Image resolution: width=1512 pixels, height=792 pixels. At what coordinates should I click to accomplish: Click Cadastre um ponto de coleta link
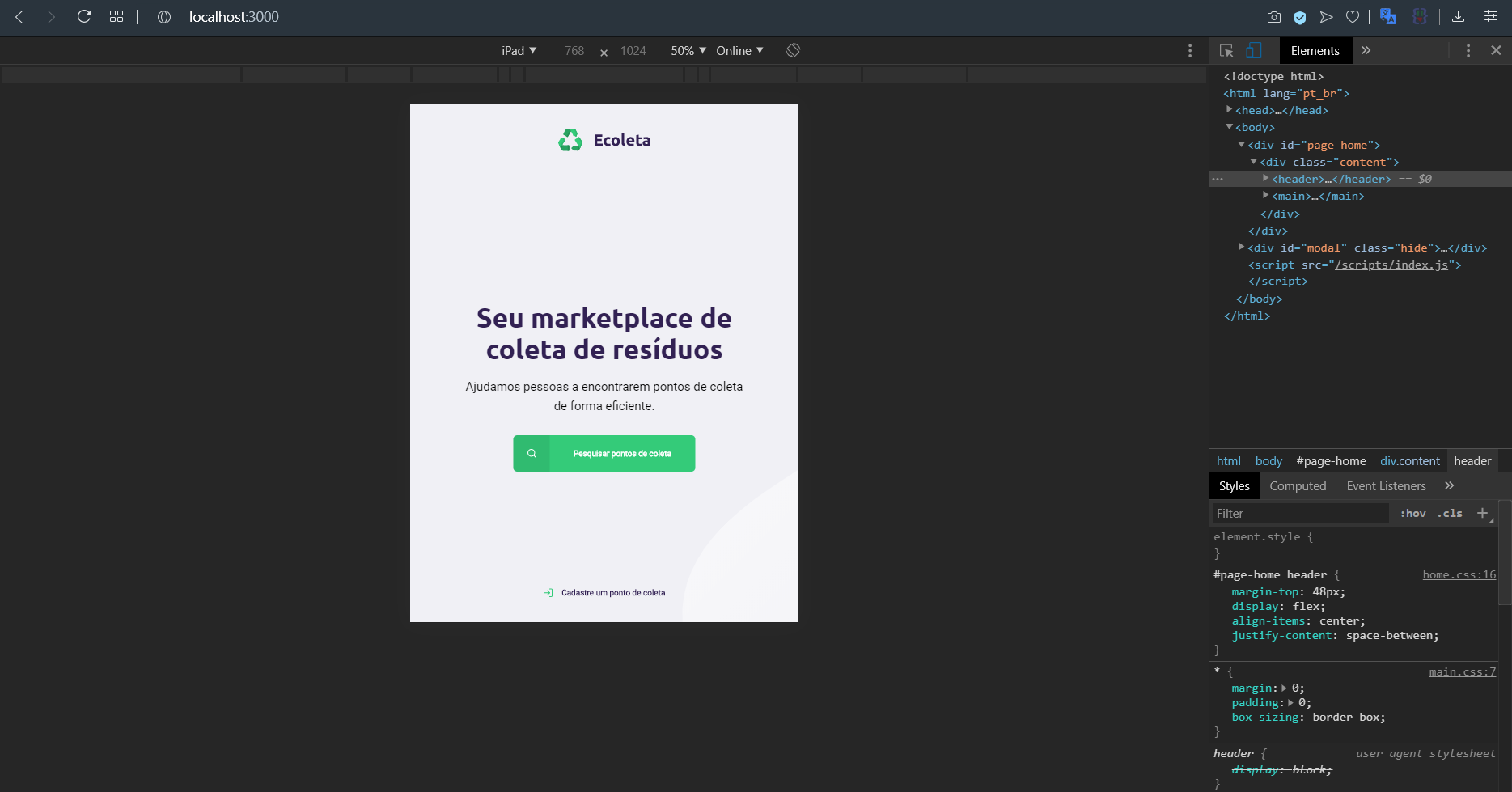604,593
